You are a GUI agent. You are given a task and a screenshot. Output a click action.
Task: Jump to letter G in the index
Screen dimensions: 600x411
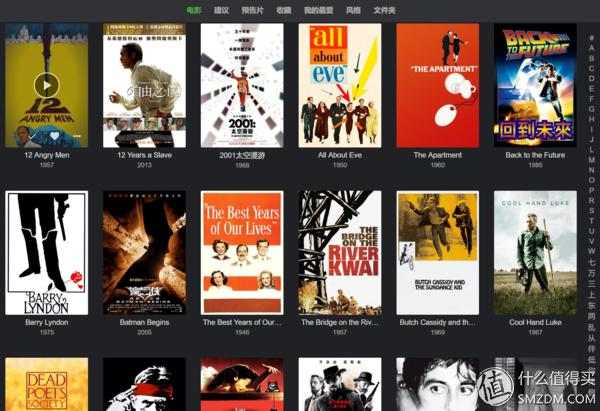(592, 109)
